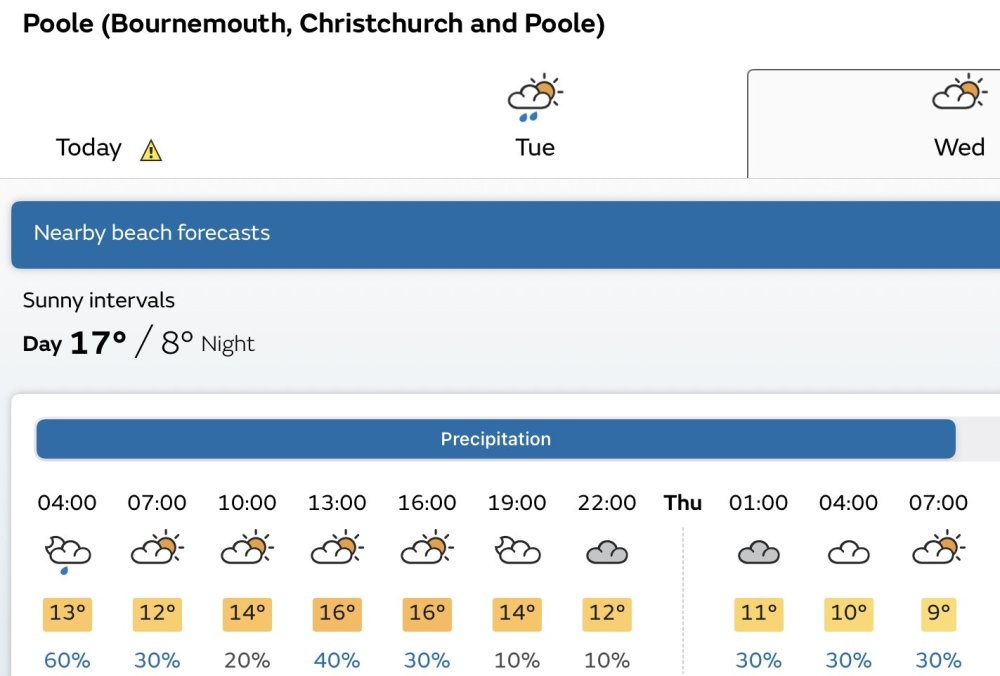Screen dimensions: 1000x676
Task: Switch to the Tue forecast tab
Action: click(535, 147)
